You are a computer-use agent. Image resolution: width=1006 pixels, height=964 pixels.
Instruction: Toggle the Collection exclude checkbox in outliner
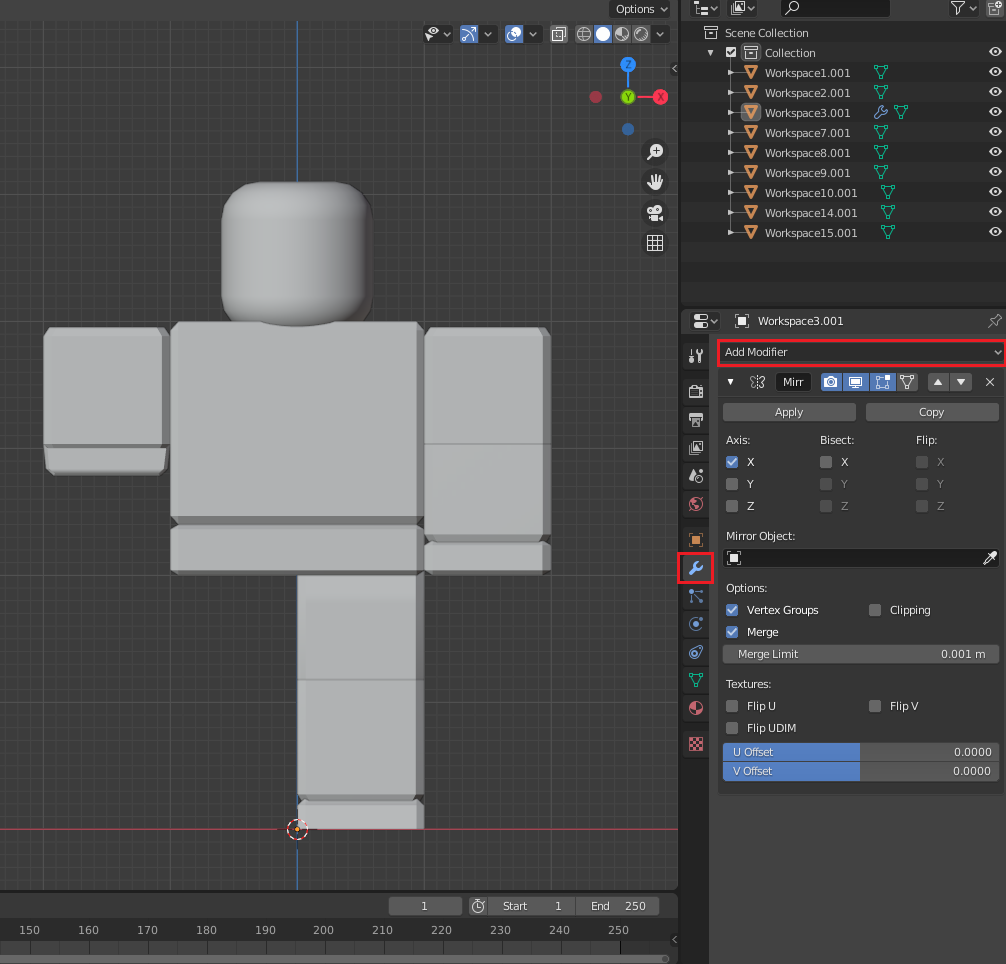[x=731, y=53]
